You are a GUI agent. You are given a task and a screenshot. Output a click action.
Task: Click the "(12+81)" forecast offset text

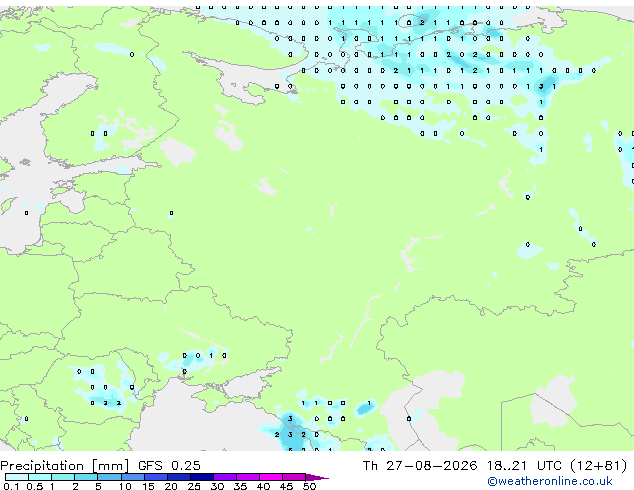tap(599, 466)
